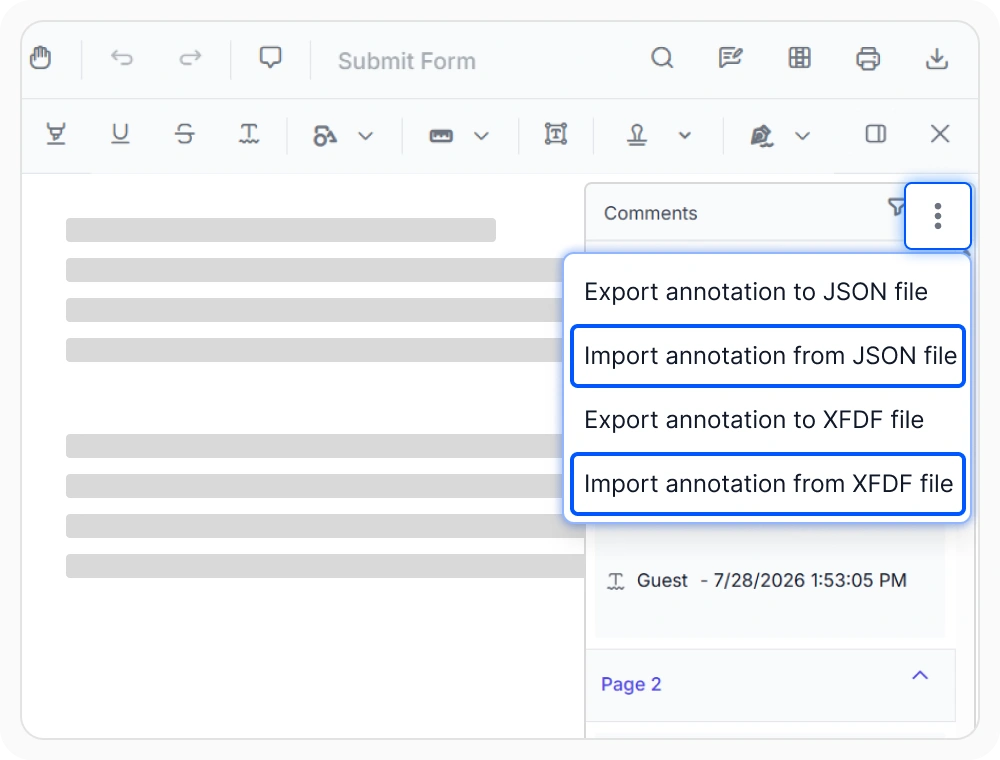Viewport: 1000px width, 760px height.
Task: Select the Measurement ruler tool
Action: [x=441, y=135]
